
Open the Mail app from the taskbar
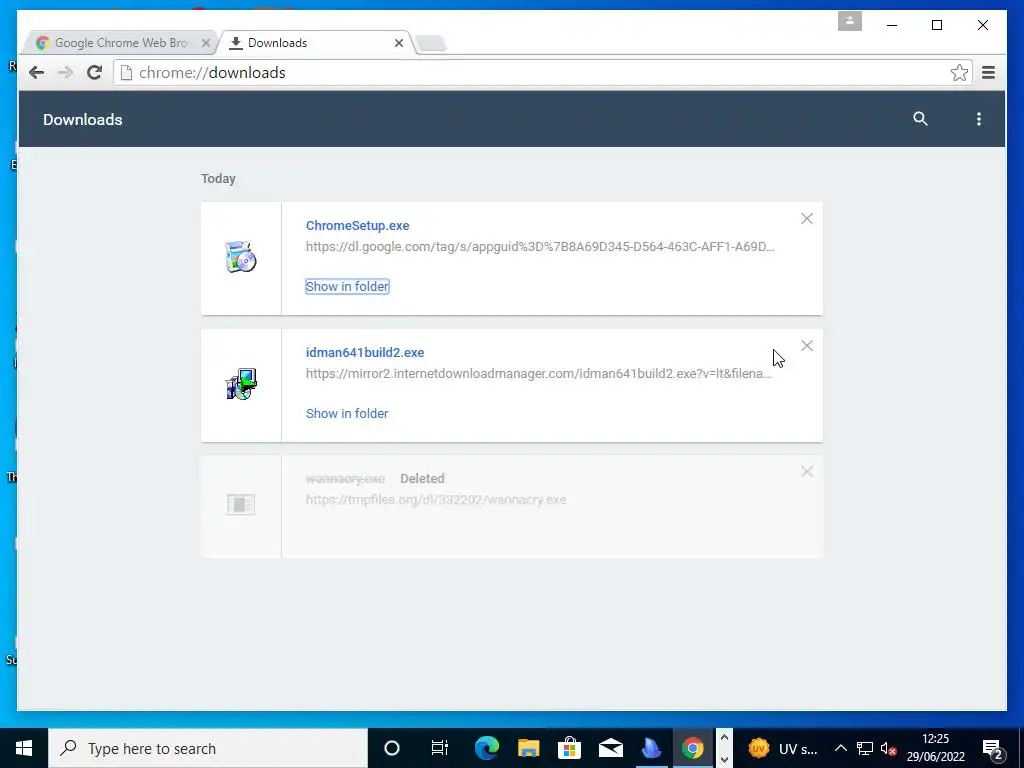611,748
